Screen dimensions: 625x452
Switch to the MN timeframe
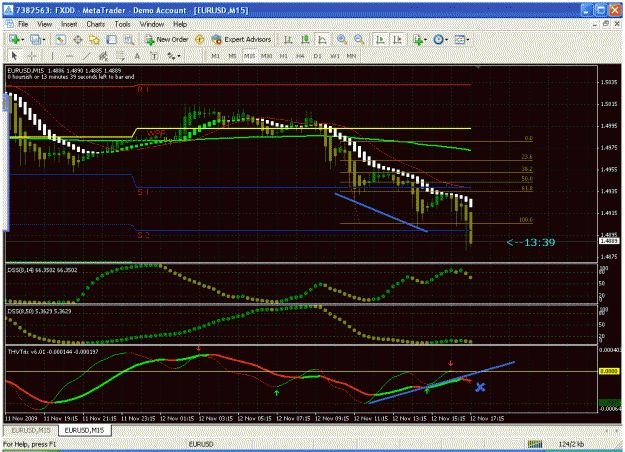[351, 56]
